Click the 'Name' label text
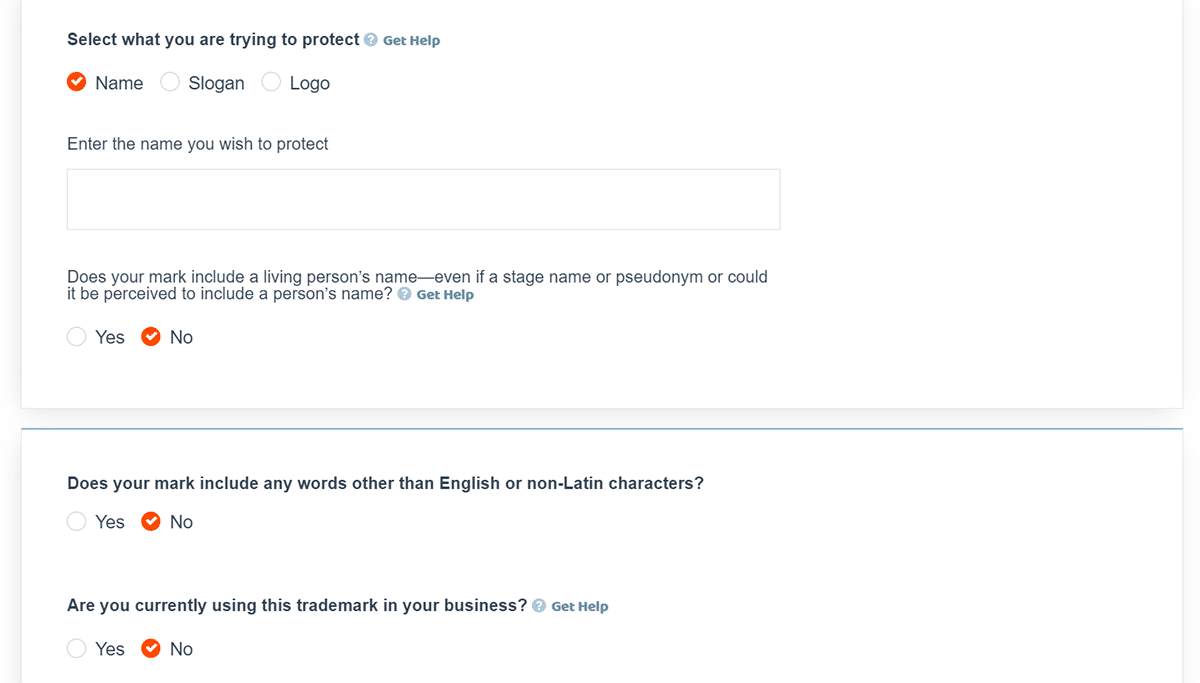 coord(119,83)
